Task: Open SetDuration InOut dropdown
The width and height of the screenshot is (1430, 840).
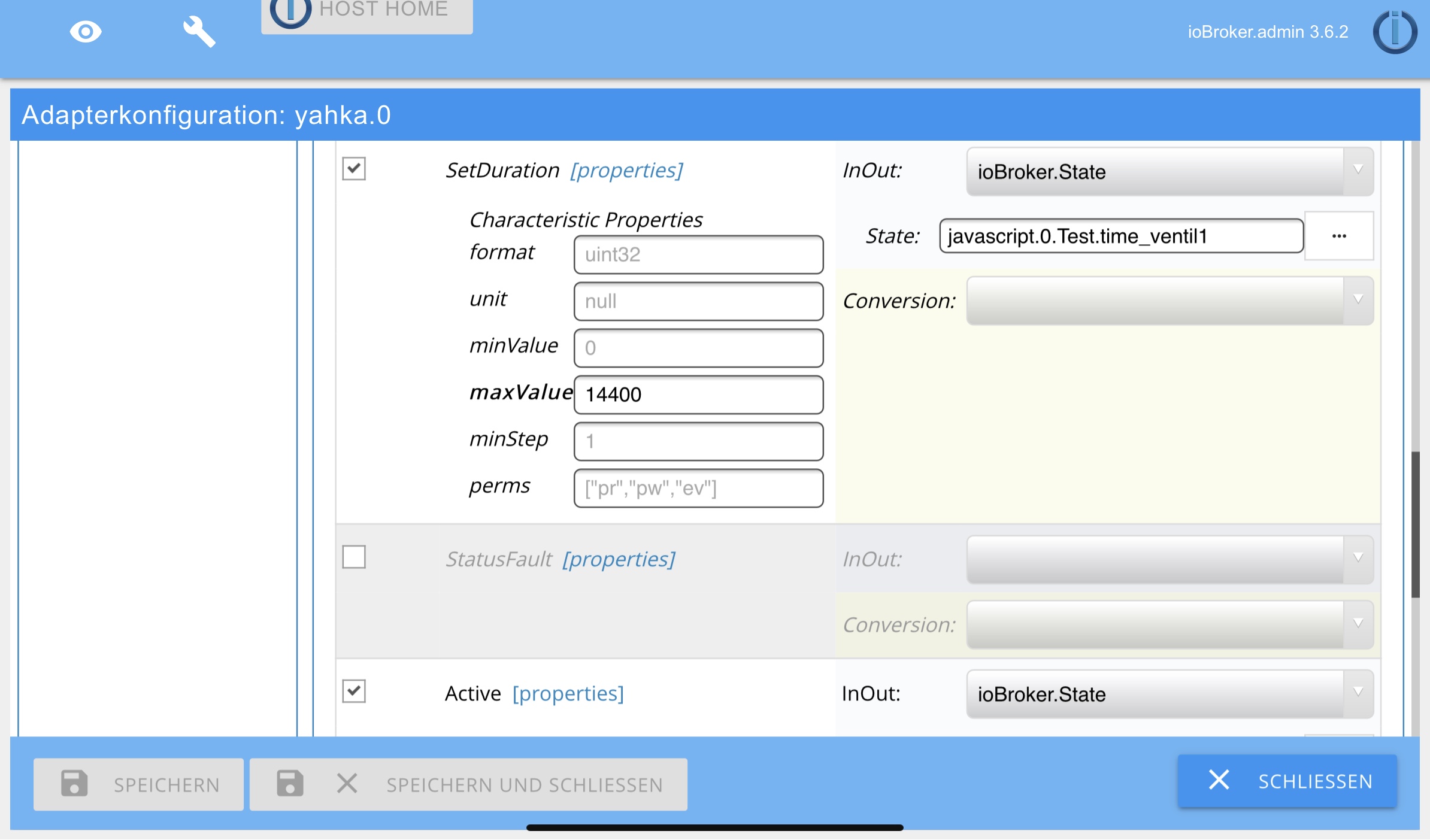Action: (x=1170, y=172)
